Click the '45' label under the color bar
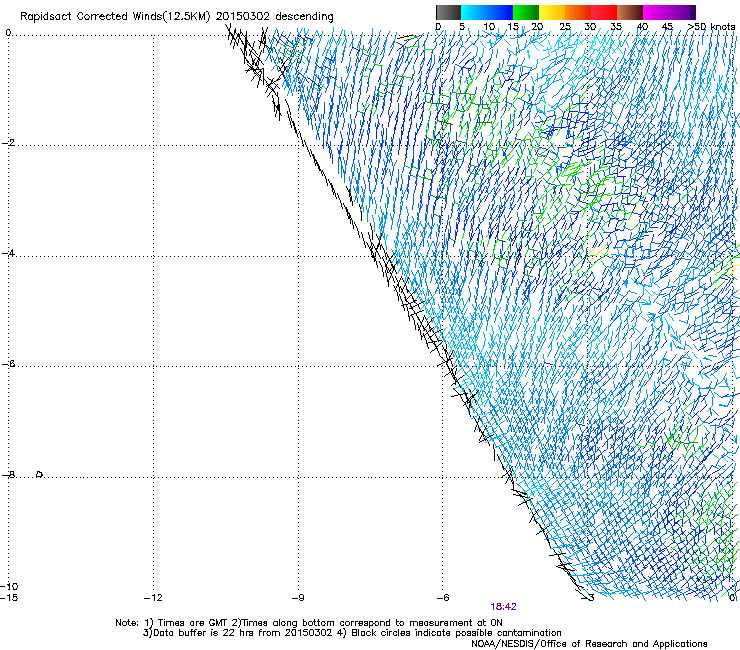This screenshot has width=740, height=650. tap(667, 27)
